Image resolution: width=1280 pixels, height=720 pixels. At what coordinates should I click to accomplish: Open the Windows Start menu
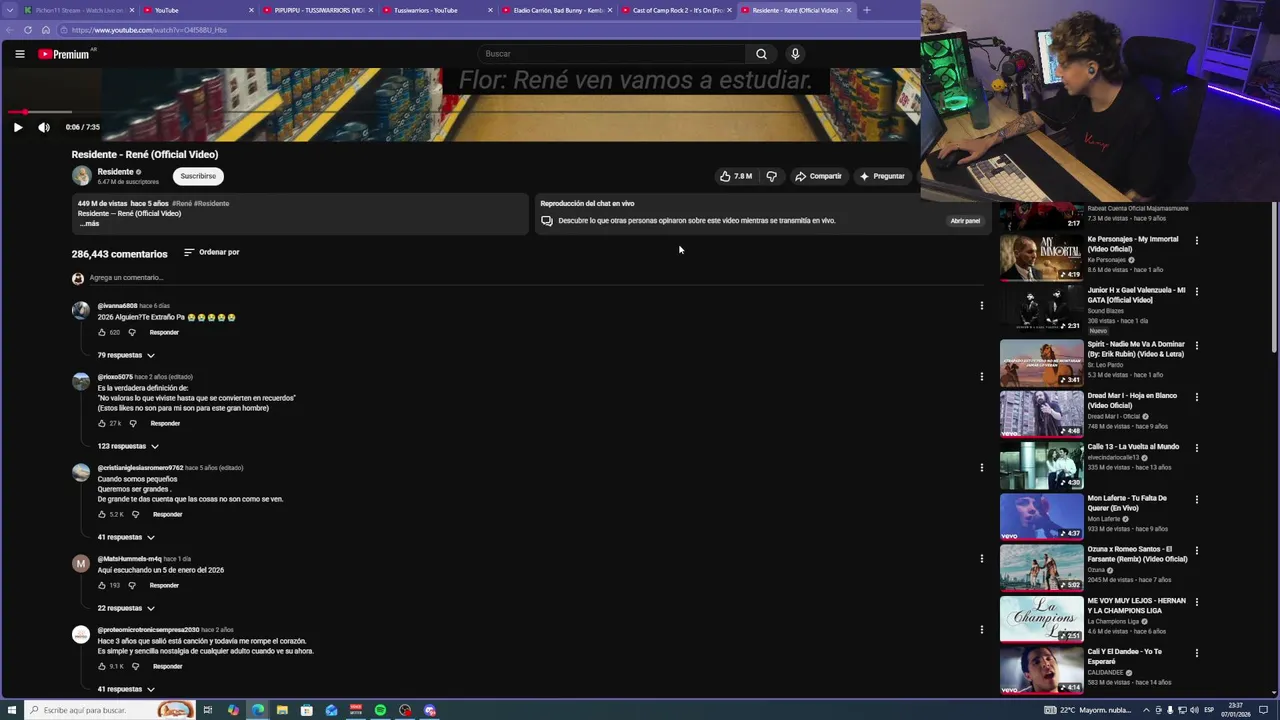[11, 710]
